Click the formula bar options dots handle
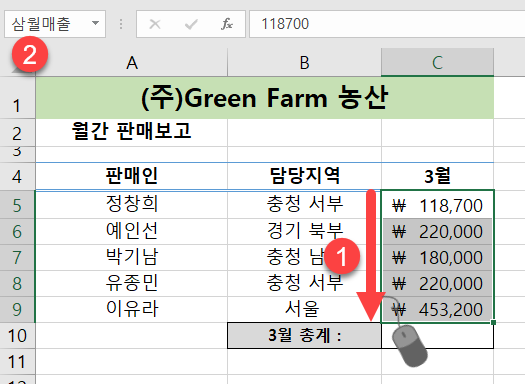525x384 pixels. point(121,24)
